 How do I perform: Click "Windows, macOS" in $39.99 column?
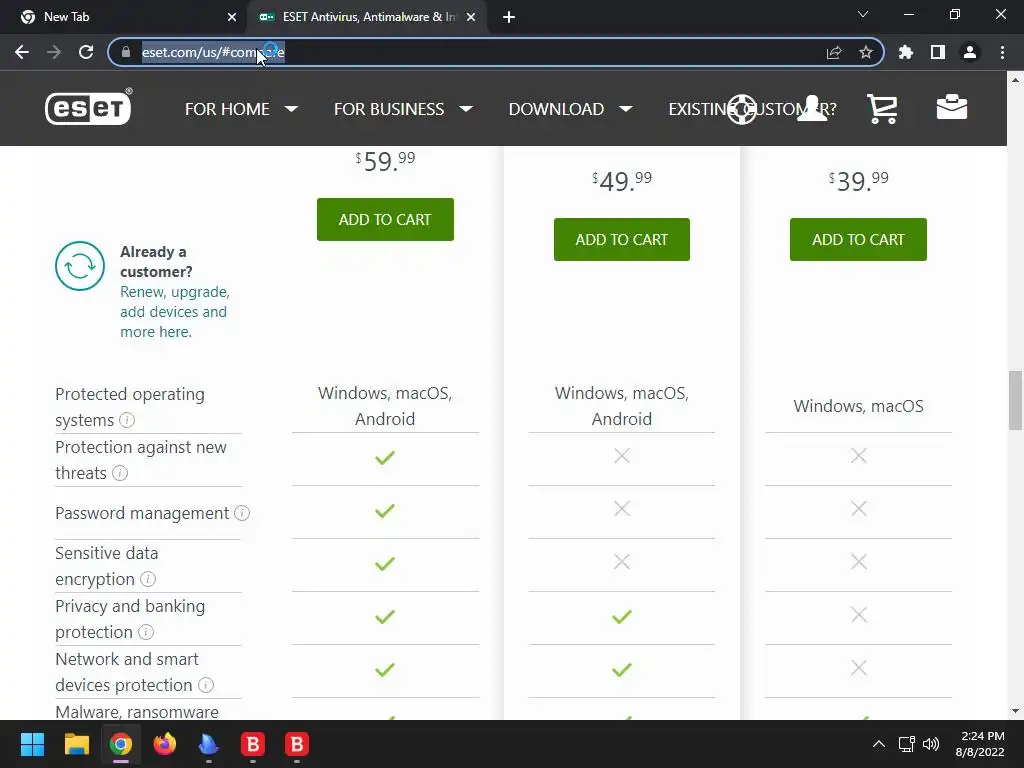tap(858, 406)
